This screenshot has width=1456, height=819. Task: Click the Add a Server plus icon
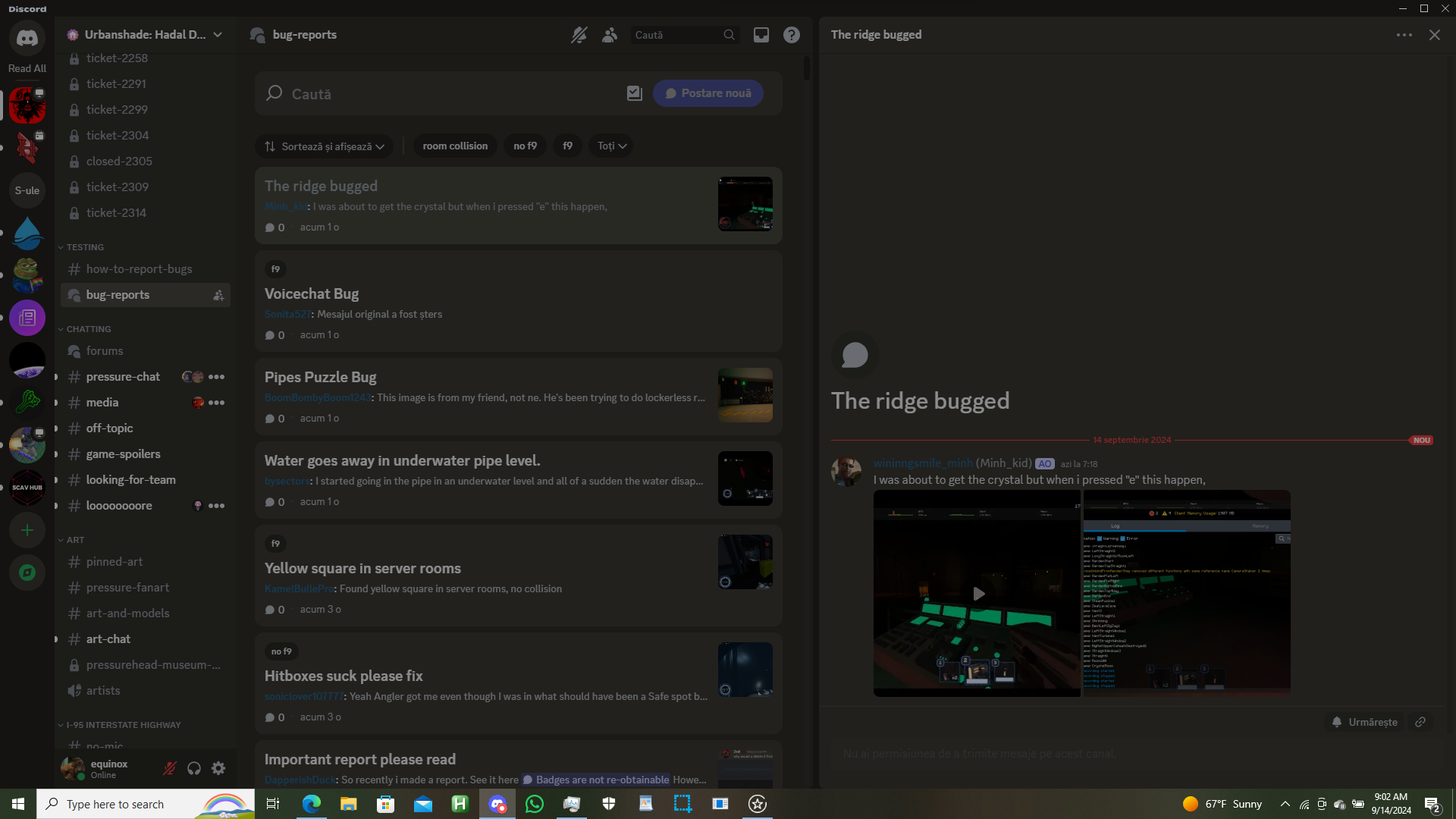point(27,530)
